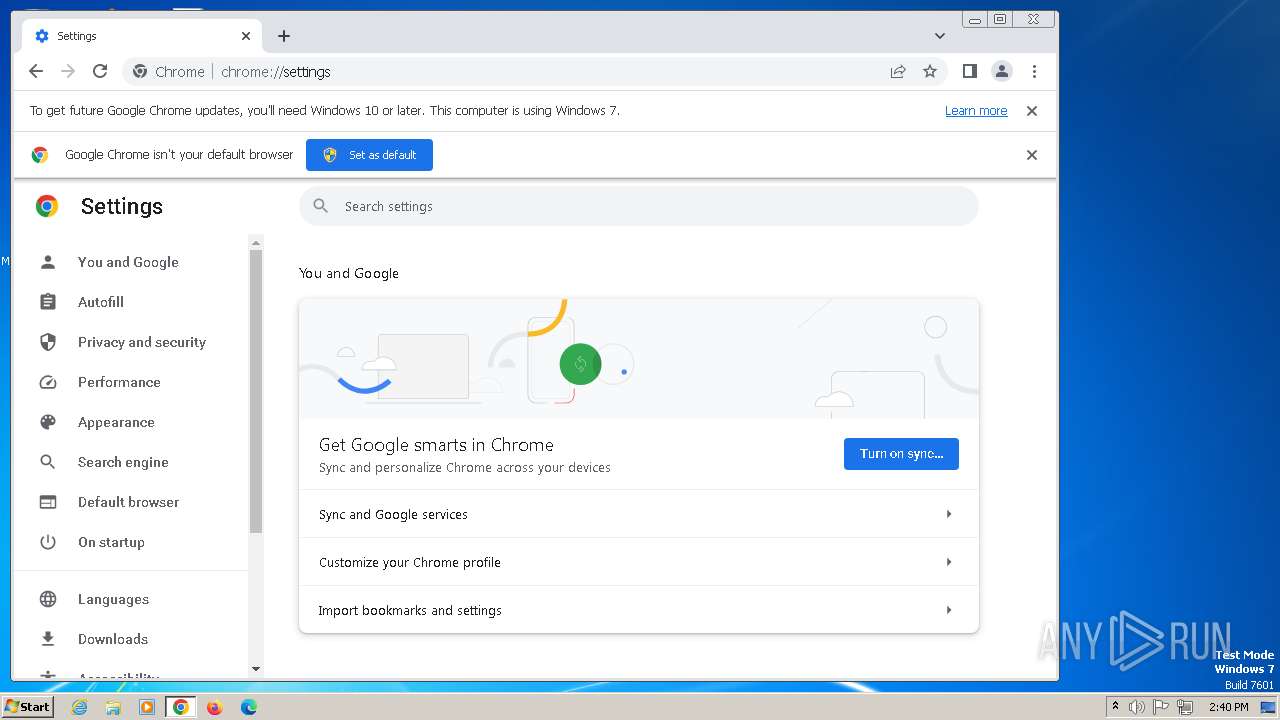Screen dimensions: 1280x720
Task: Click the volume speaker tray icon
Action: tap(1137, 707)
